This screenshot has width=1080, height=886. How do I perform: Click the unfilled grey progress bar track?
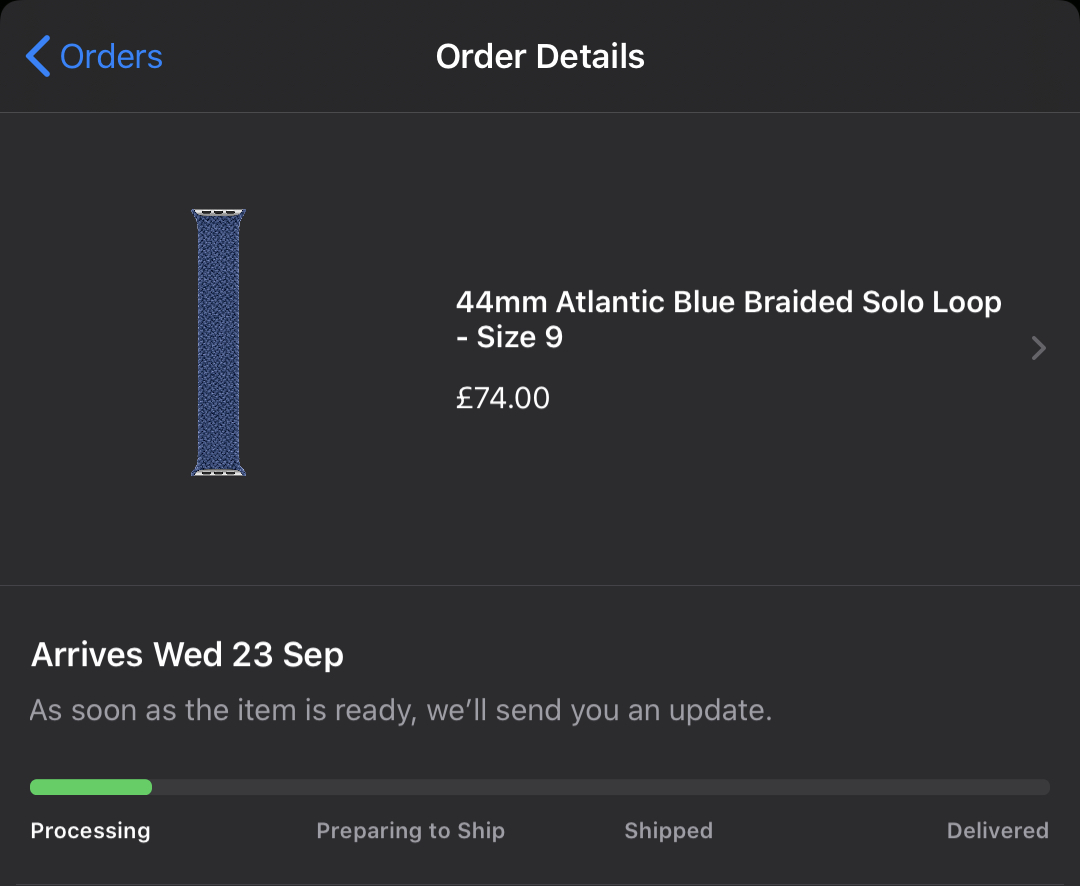click(x=601, y=787)
